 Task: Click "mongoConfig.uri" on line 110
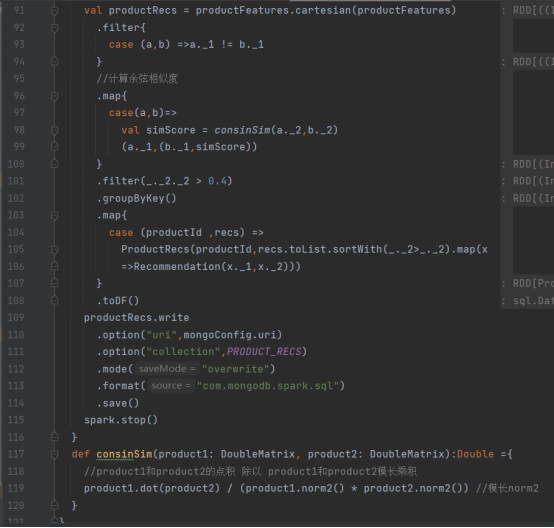229,335
